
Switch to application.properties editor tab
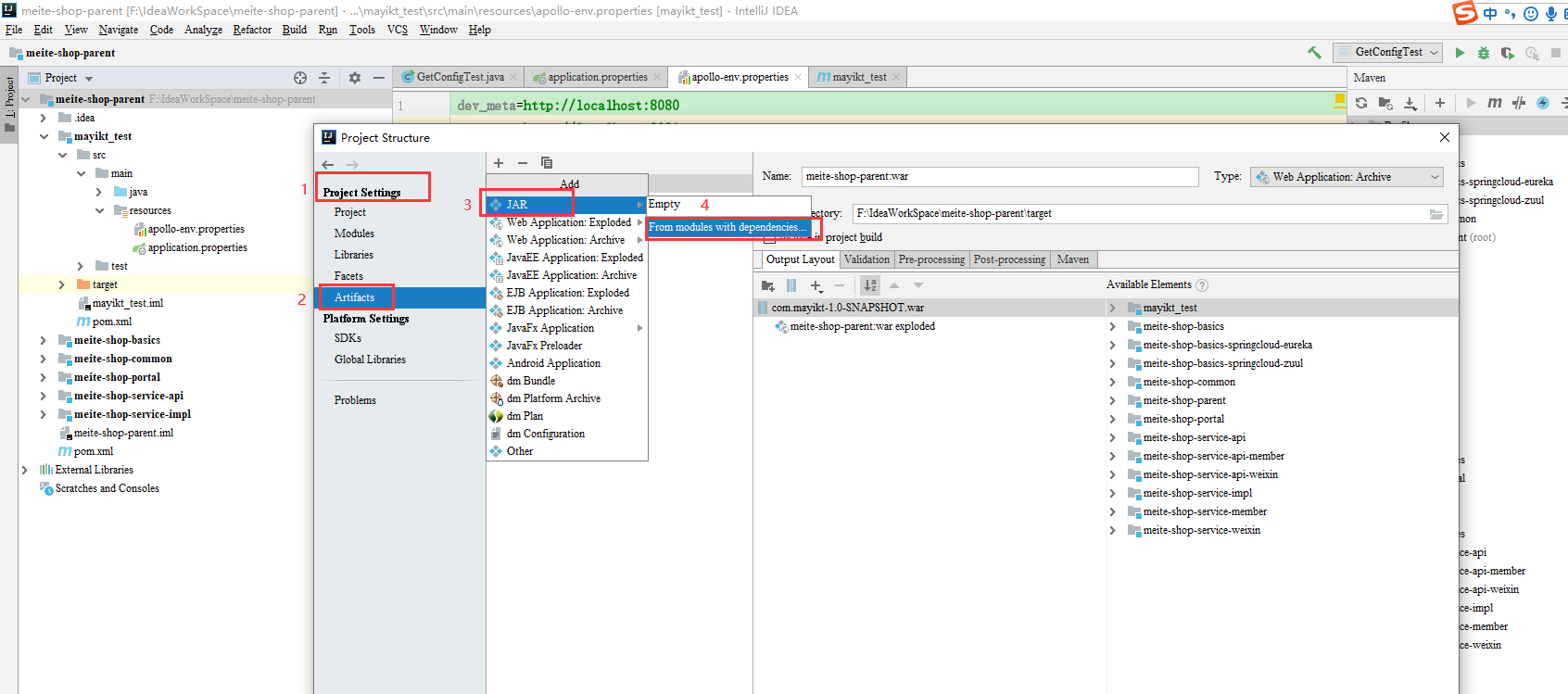click(597, 77)
